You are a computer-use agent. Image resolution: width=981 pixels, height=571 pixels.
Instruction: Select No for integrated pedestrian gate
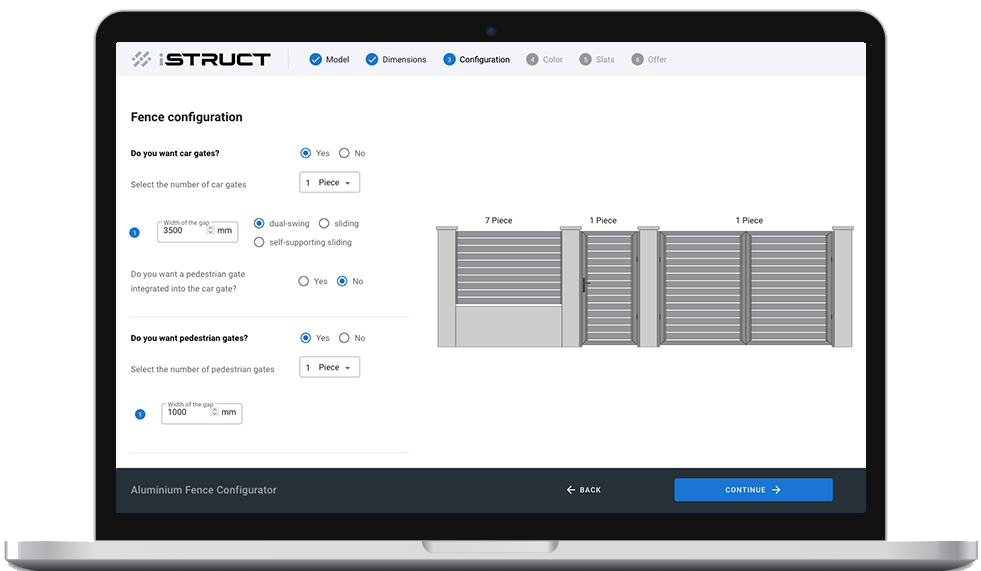click(342, 281)
